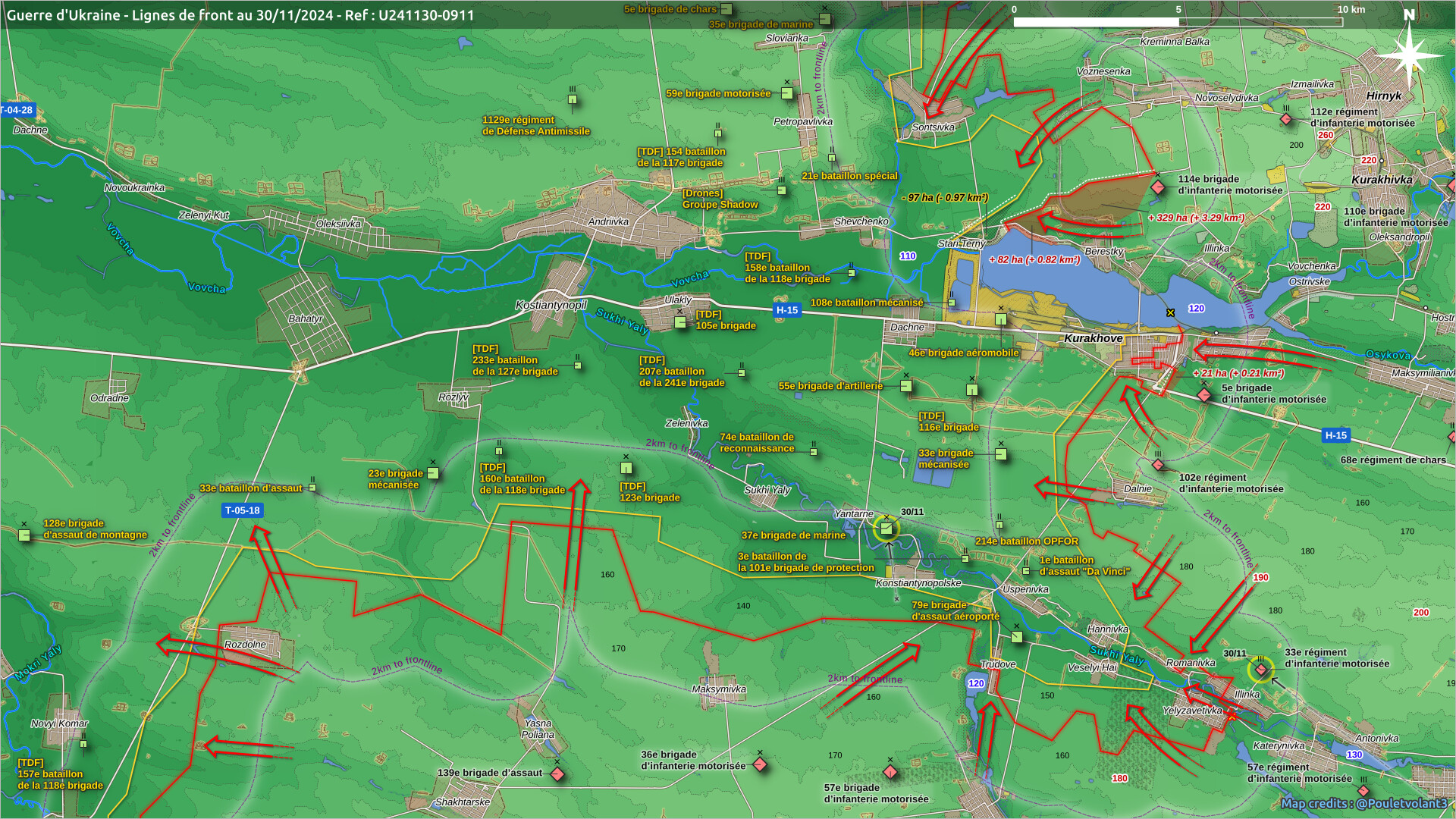This screenshot has width=1456, height=819.
Task: Click the 5e brigade d'infanterie motorisée diamond
Action: pos(1204,395)
